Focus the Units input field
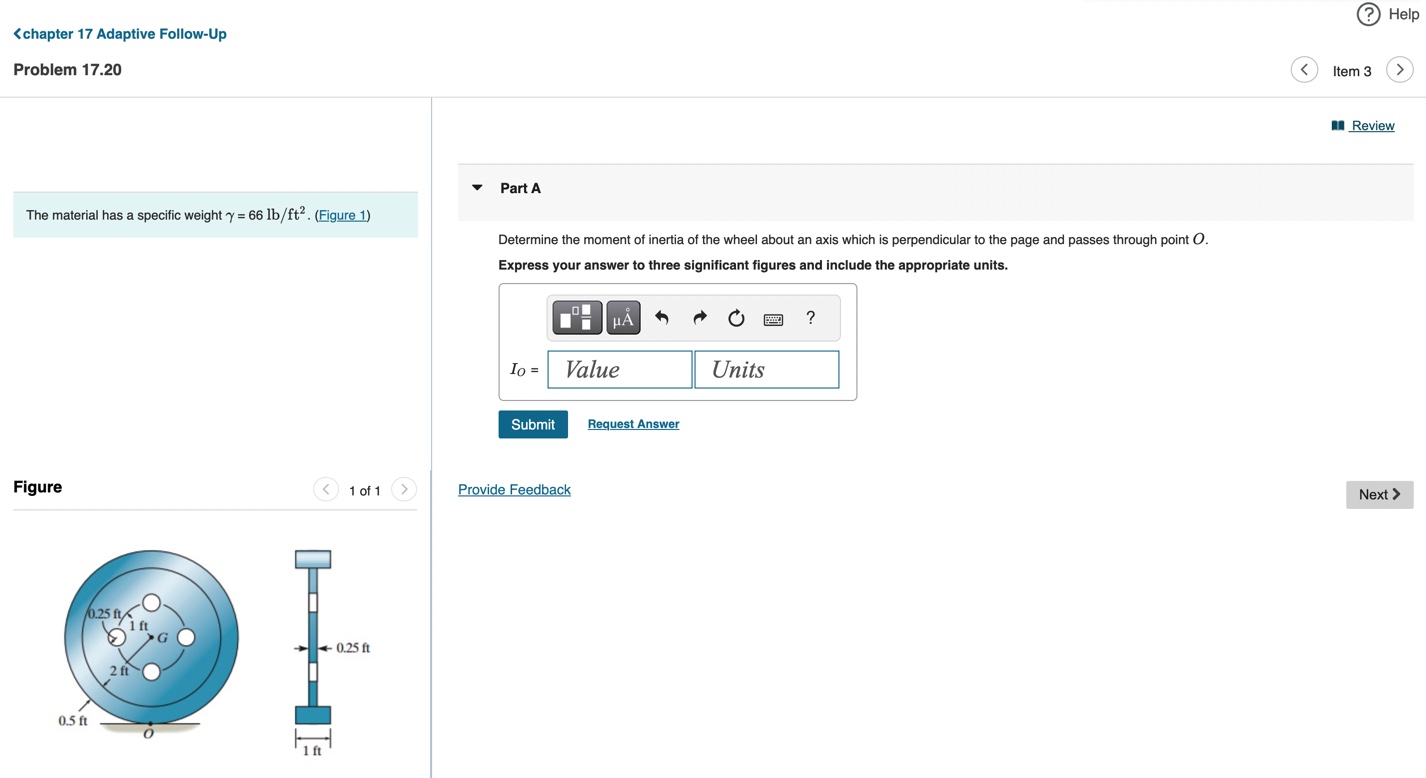This screenshot has height=778, width=1426. (x=767, y=370)
